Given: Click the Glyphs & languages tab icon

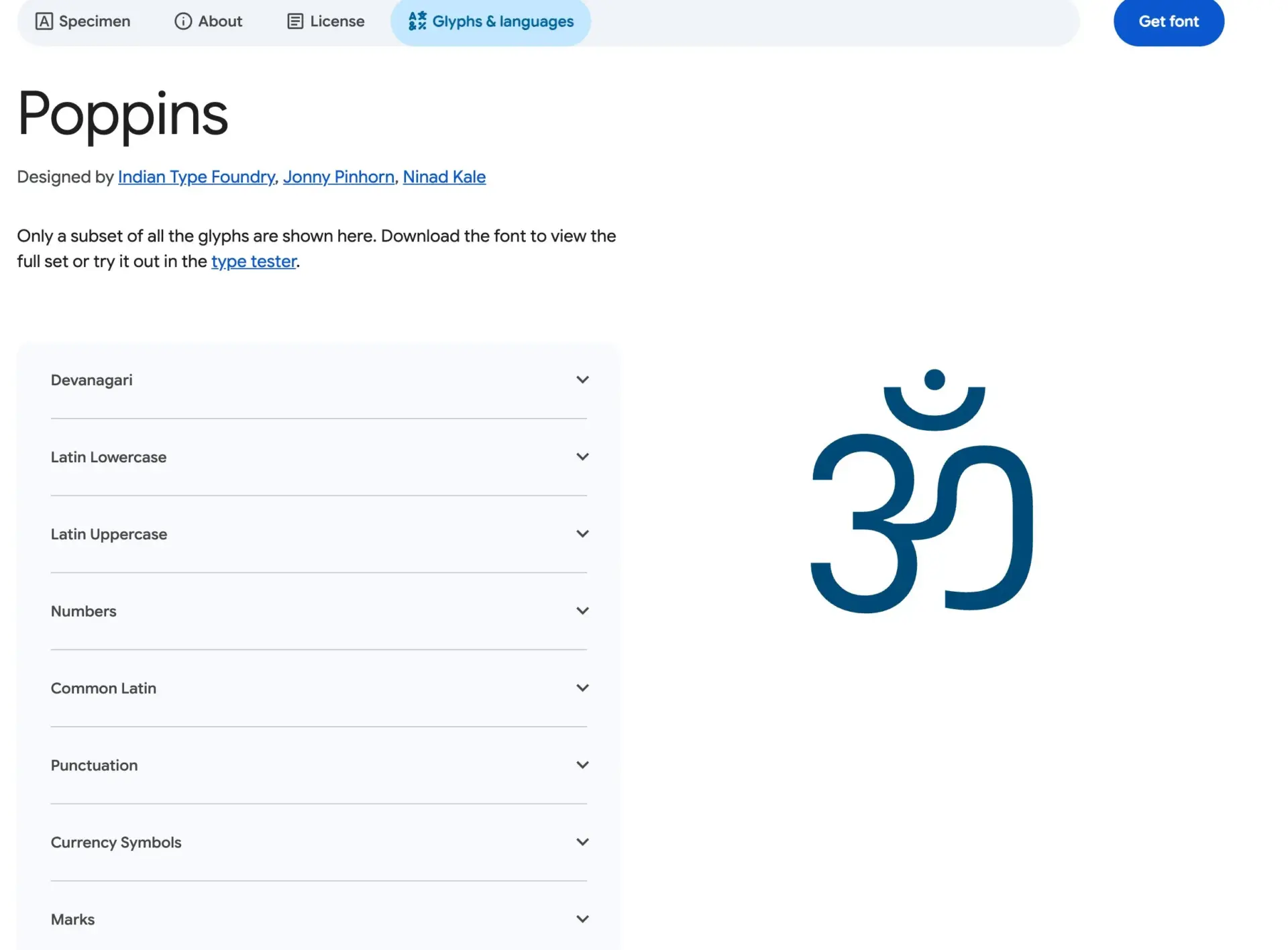Looking at the screenshot, I should tap(417, 21).
